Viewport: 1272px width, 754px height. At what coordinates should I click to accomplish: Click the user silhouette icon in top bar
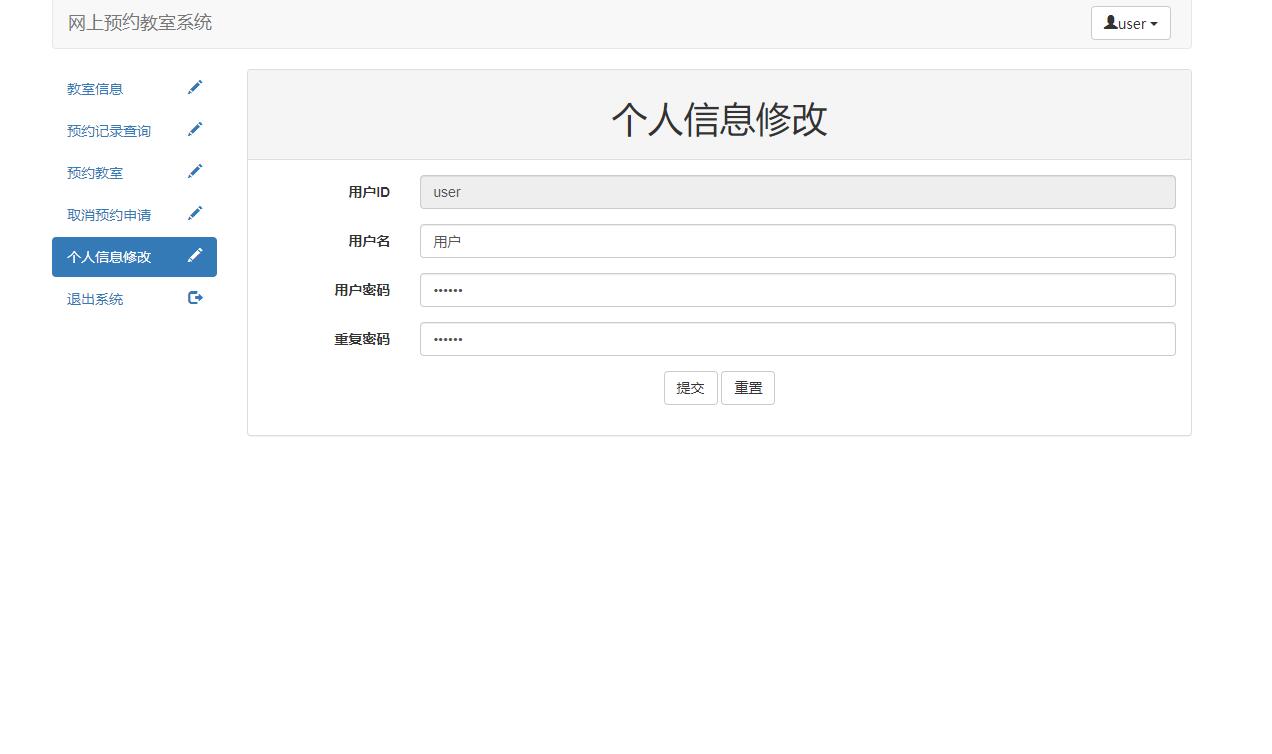(1110, 23)
